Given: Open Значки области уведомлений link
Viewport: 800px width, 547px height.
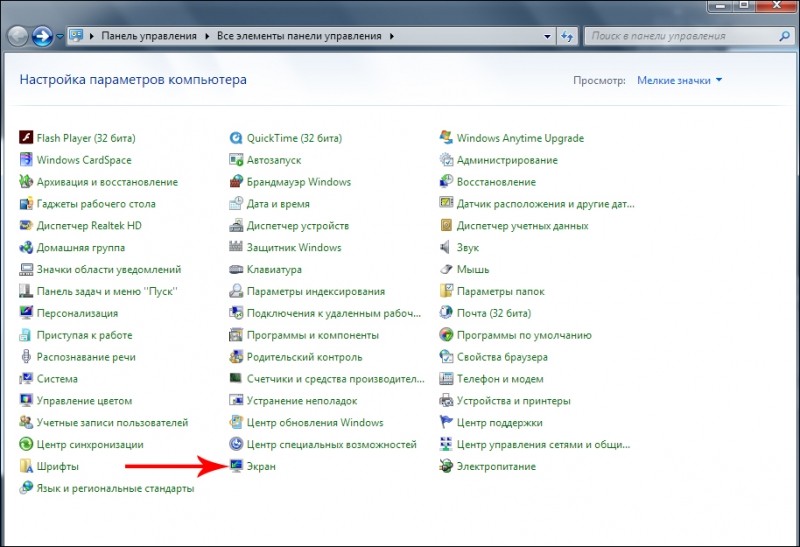Looking at the screenshot, I should (109, 269).
